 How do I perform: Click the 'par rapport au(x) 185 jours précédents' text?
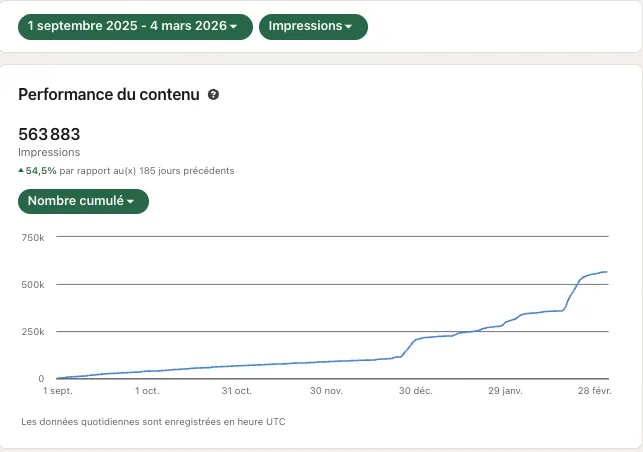pyautogui.click(x=147, y=171)
